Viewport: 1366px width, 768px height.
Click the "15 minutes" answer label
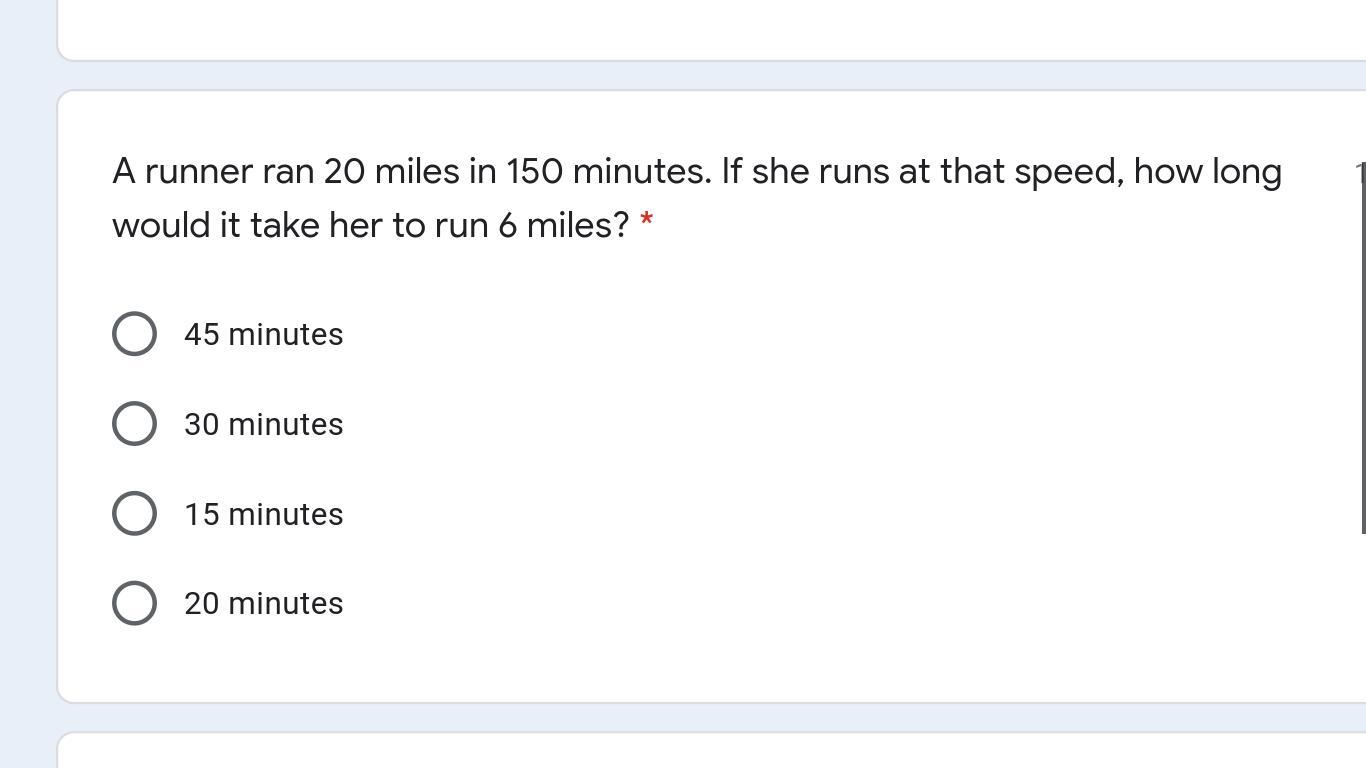[x=263, y=515]
